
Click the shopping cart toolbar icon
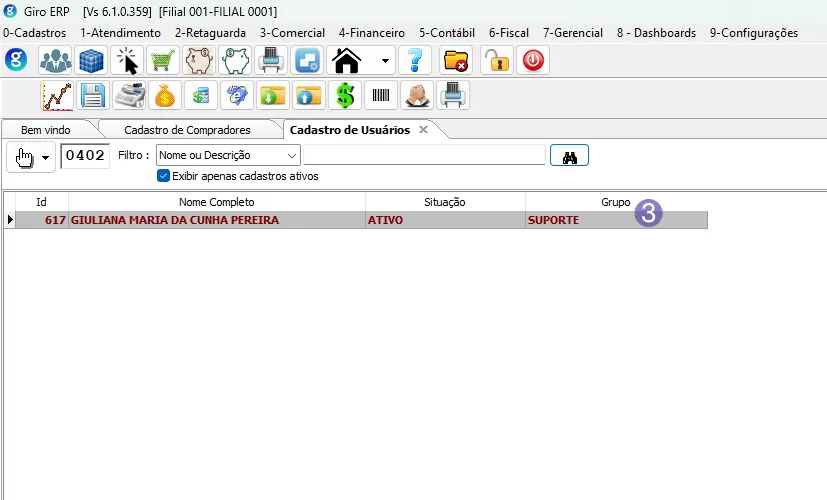pyautogui.click(x=164, y=61)
